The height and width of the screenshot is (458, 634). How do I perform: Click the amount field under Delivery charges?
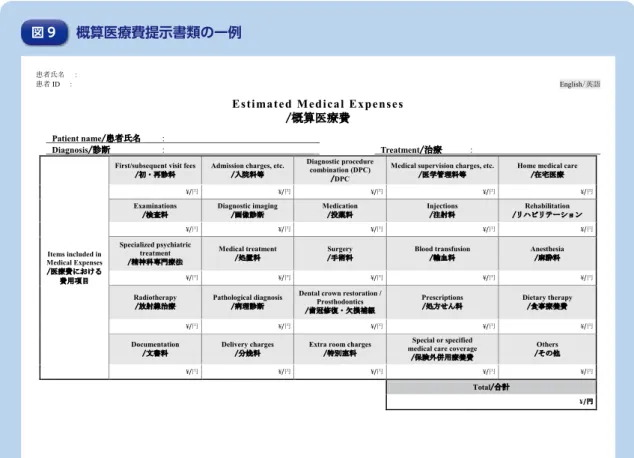click(247, 371)
